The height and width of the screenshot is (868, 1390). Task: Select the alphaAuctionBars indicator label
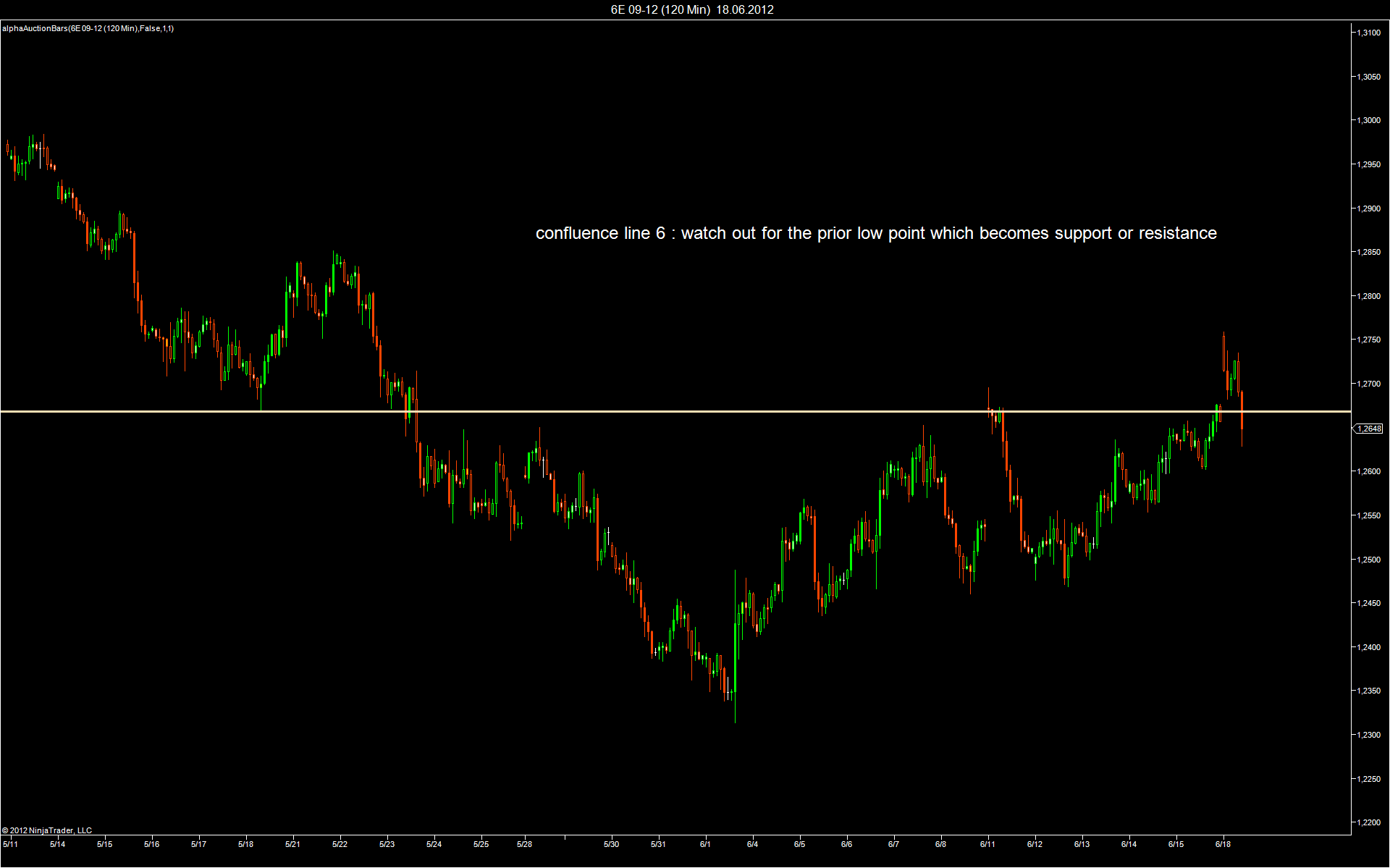click(88, 28)
